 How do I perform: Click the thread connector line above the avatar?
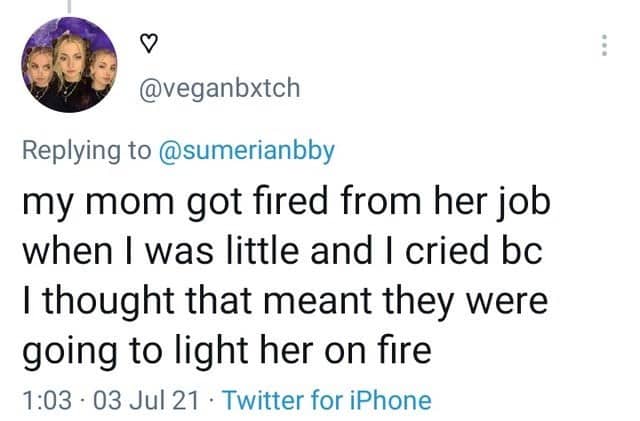(x=69, y=8)
